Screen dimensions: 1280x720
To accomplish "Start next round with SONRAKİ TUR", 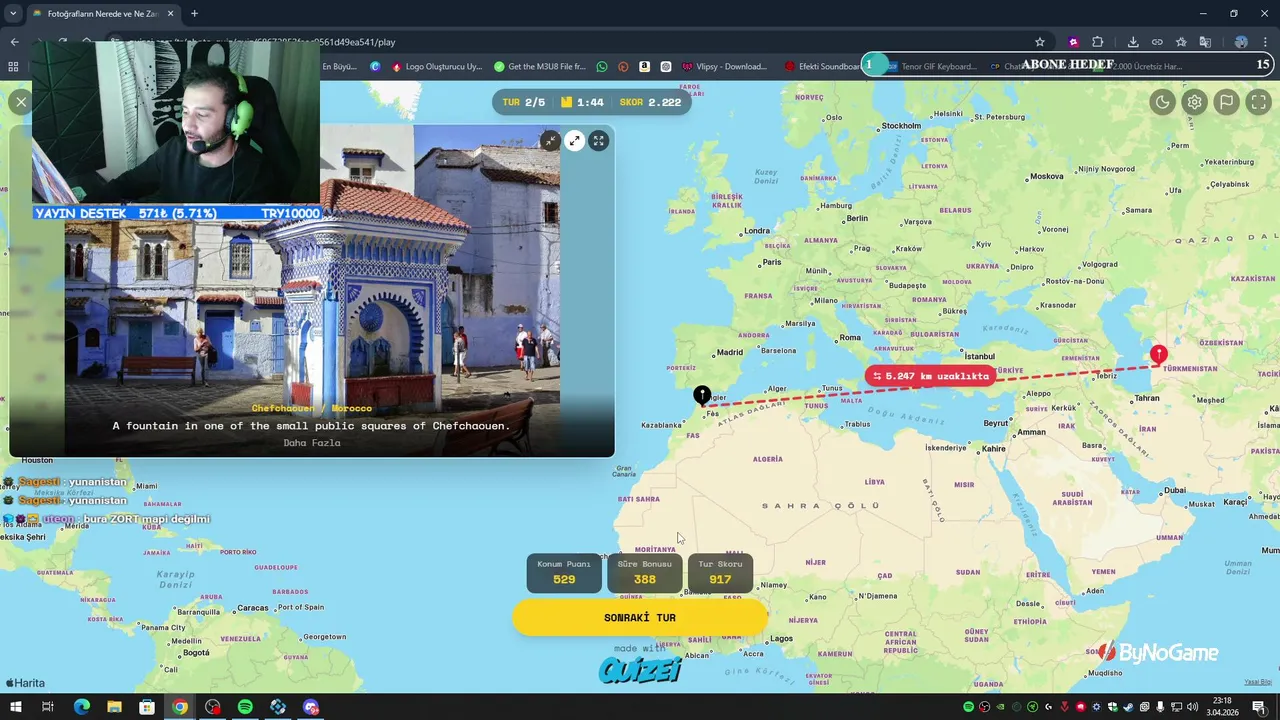I will click(640, 618).
